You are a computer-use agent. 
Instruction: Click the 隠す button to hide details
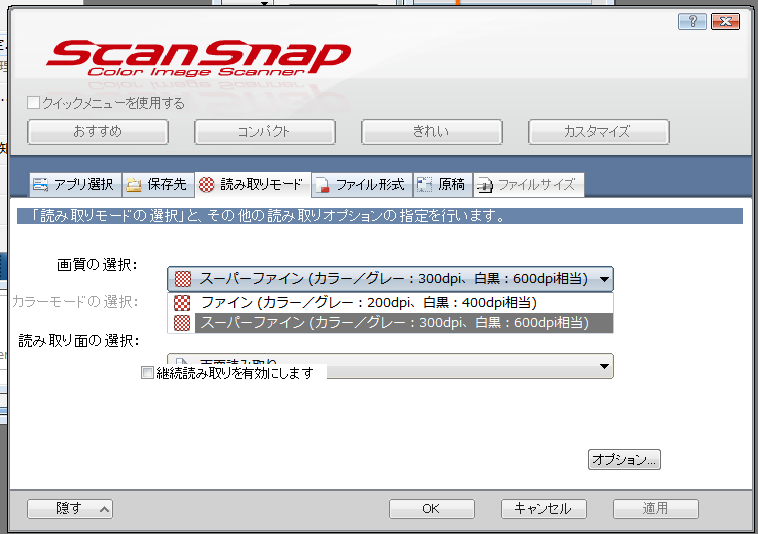click(70, 509)
